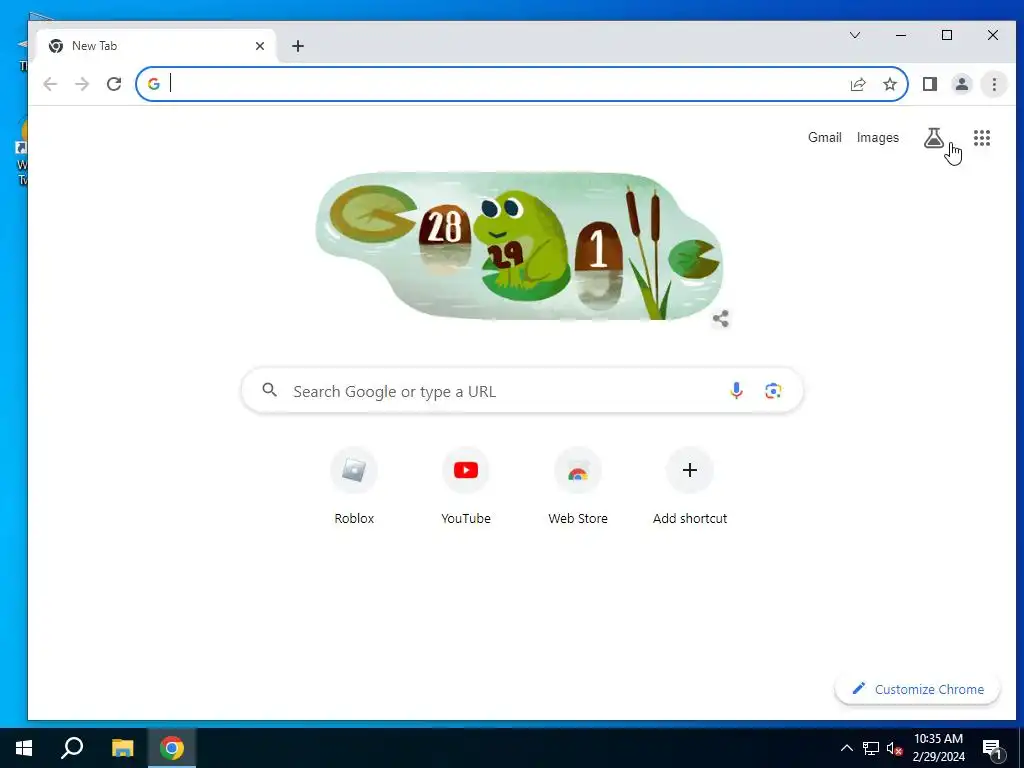Open the taskbar clock and date
Image resolution: width=1024 pixels, height=768 pixels.
(938, 748)
